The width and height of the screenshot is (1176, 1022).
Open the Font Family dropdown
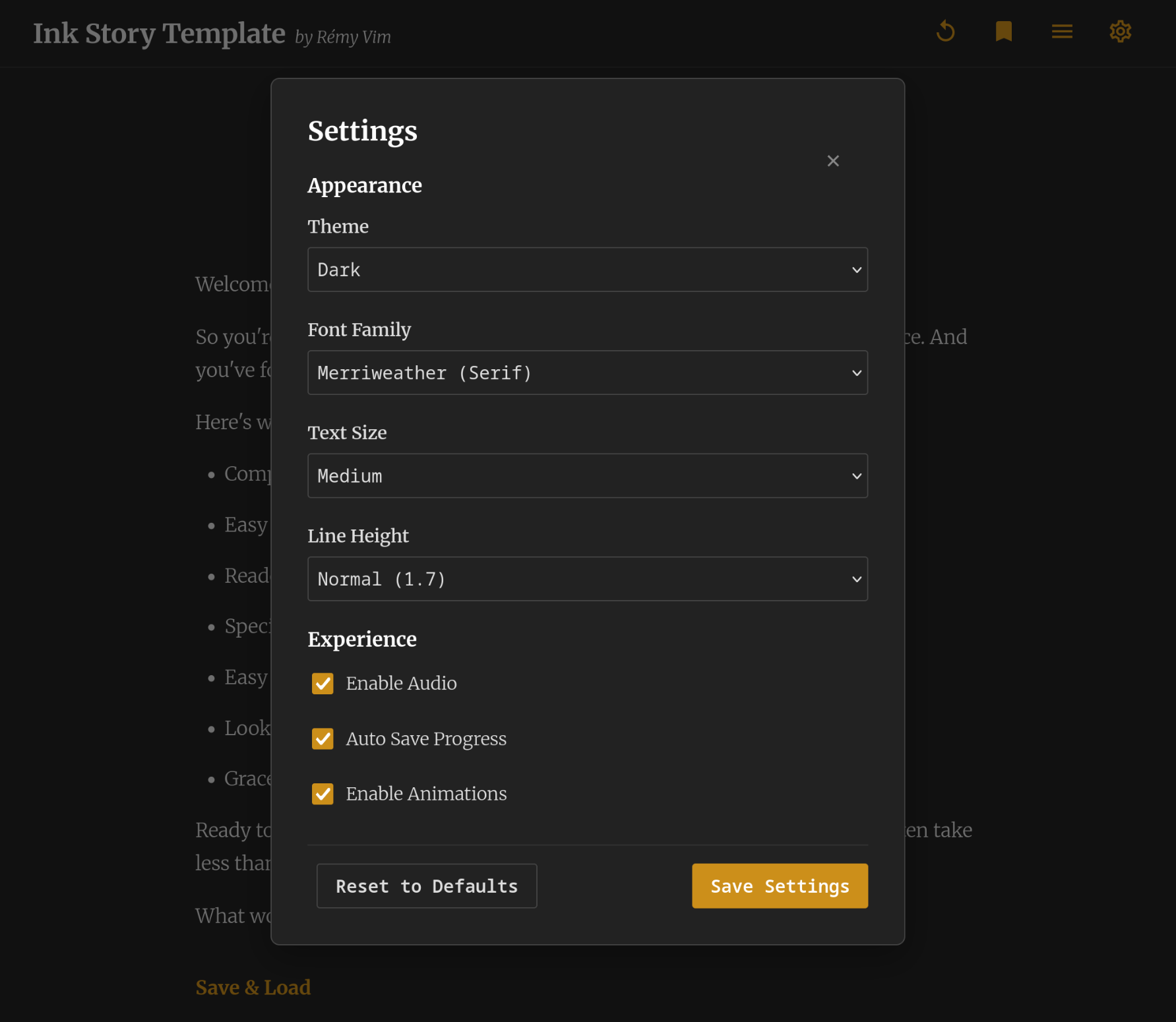[588, 373]
